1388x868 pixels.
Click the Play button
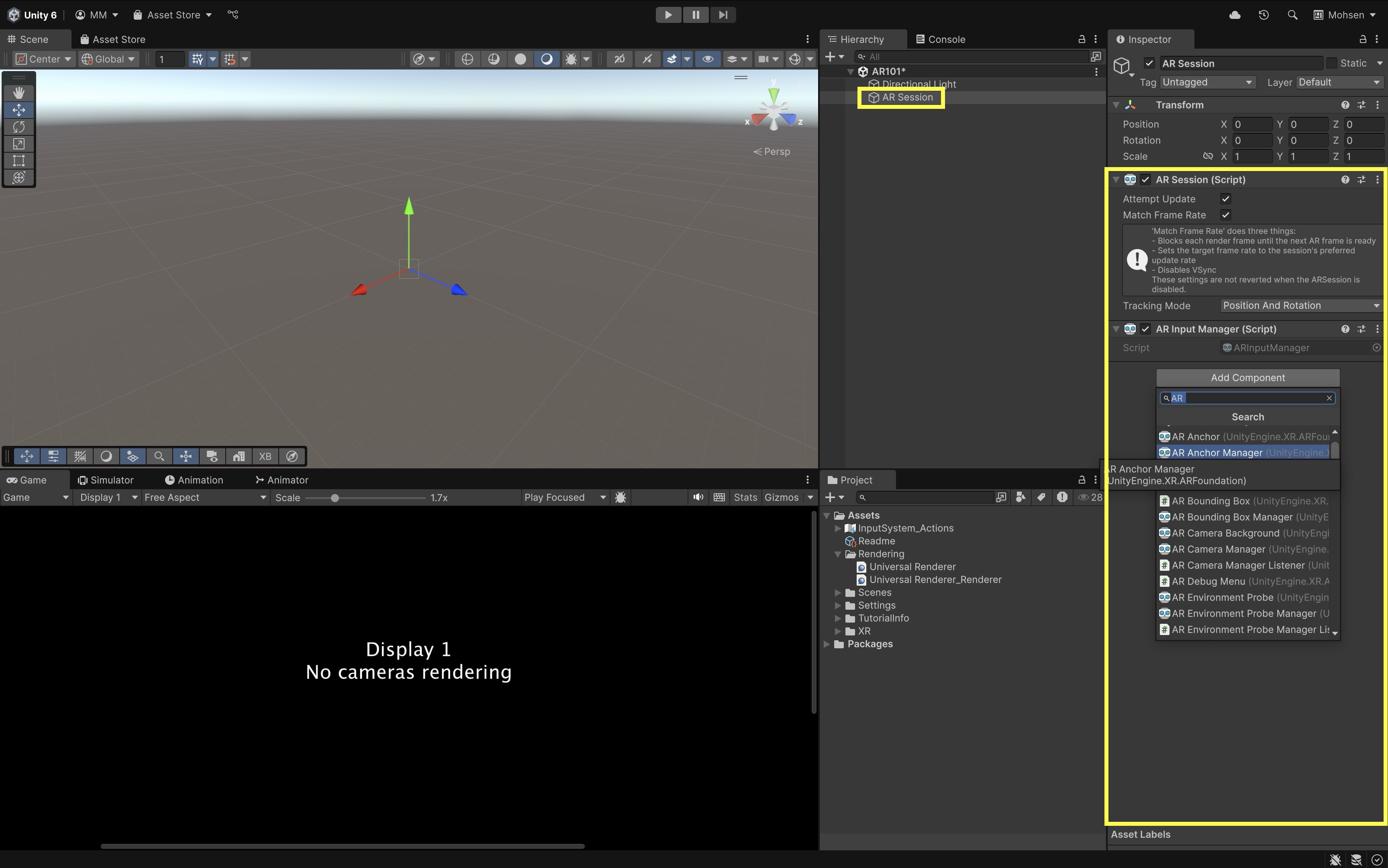pos(667,15)
